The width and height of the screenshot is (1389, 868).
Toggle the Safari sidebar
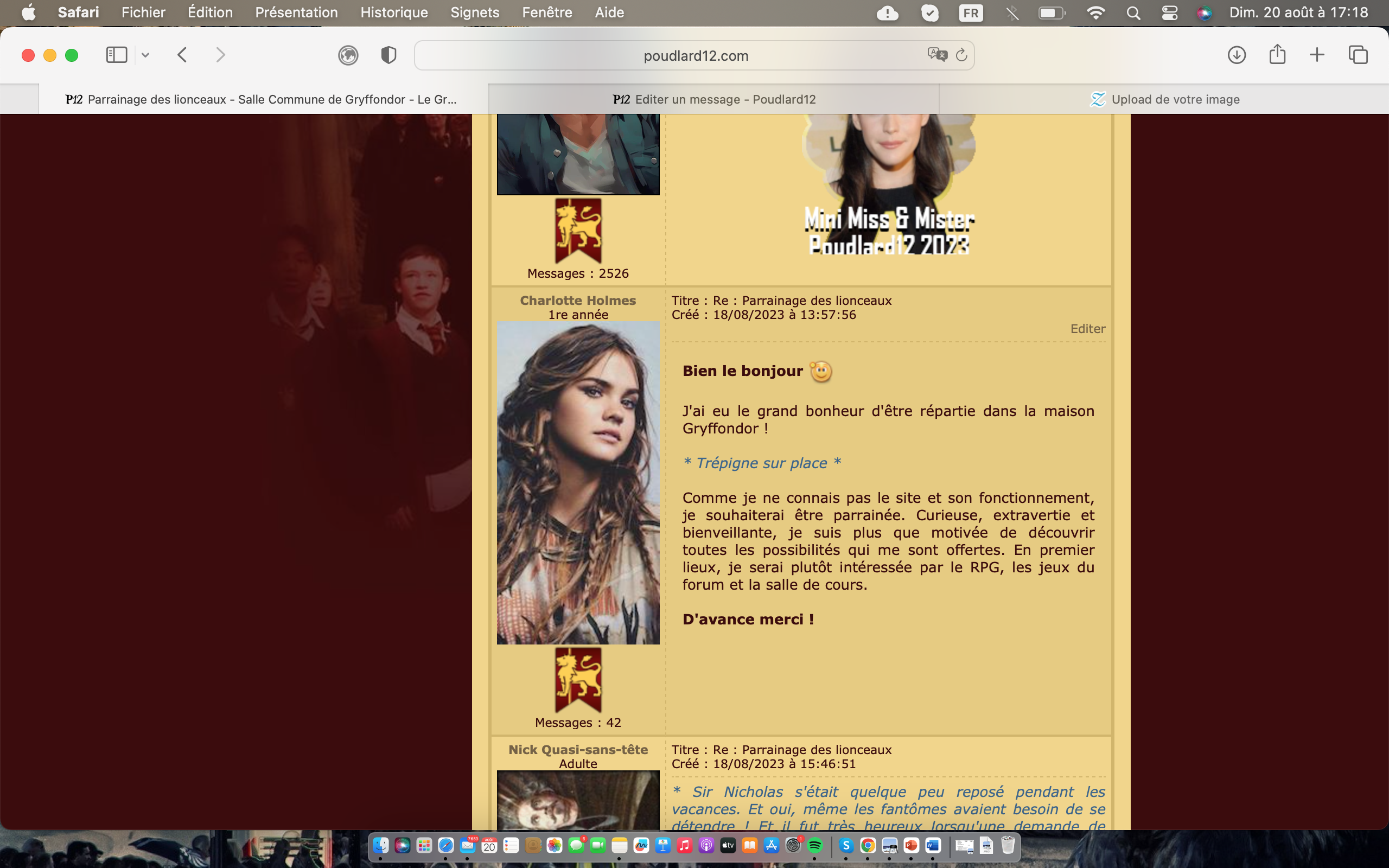point(117,55)
